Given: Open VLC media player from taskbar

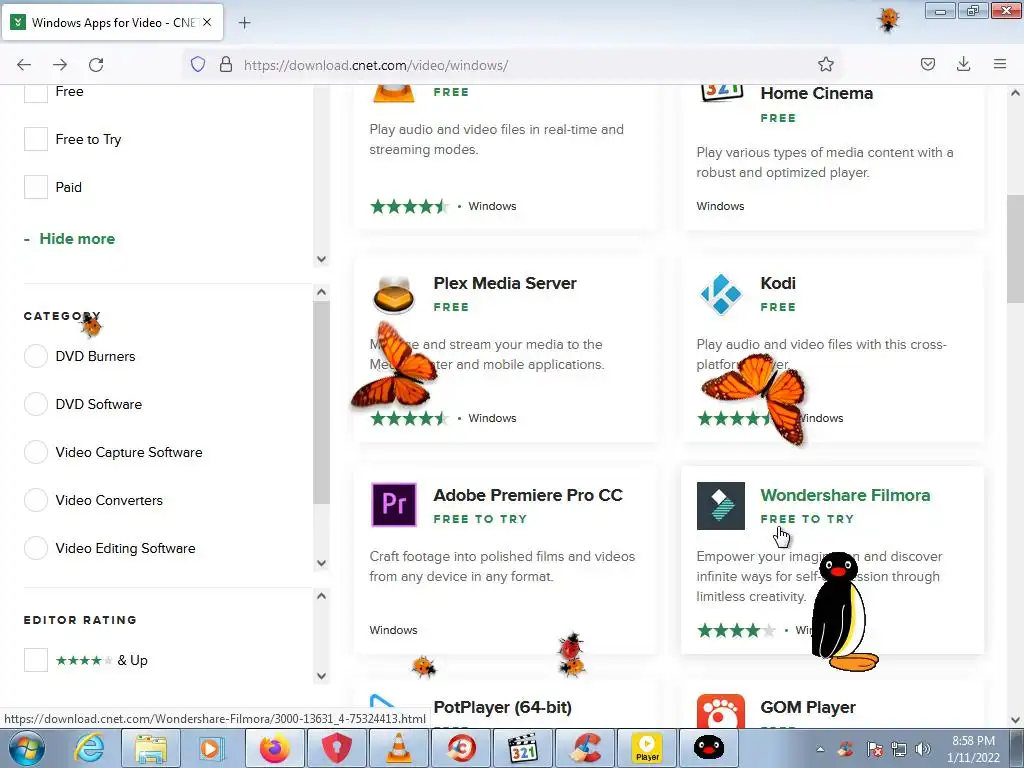Looking at the screenshot, I should pos(398,748).
